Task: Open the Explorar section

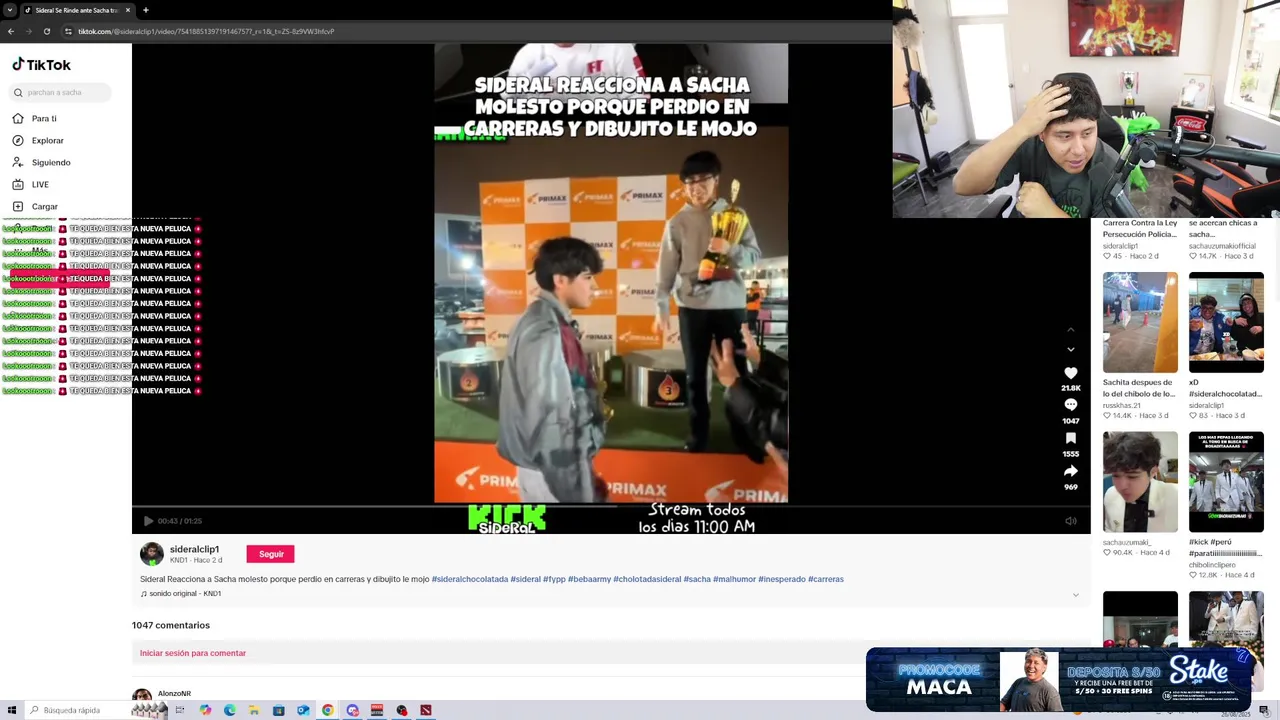Action: click(x=38, y=140)
